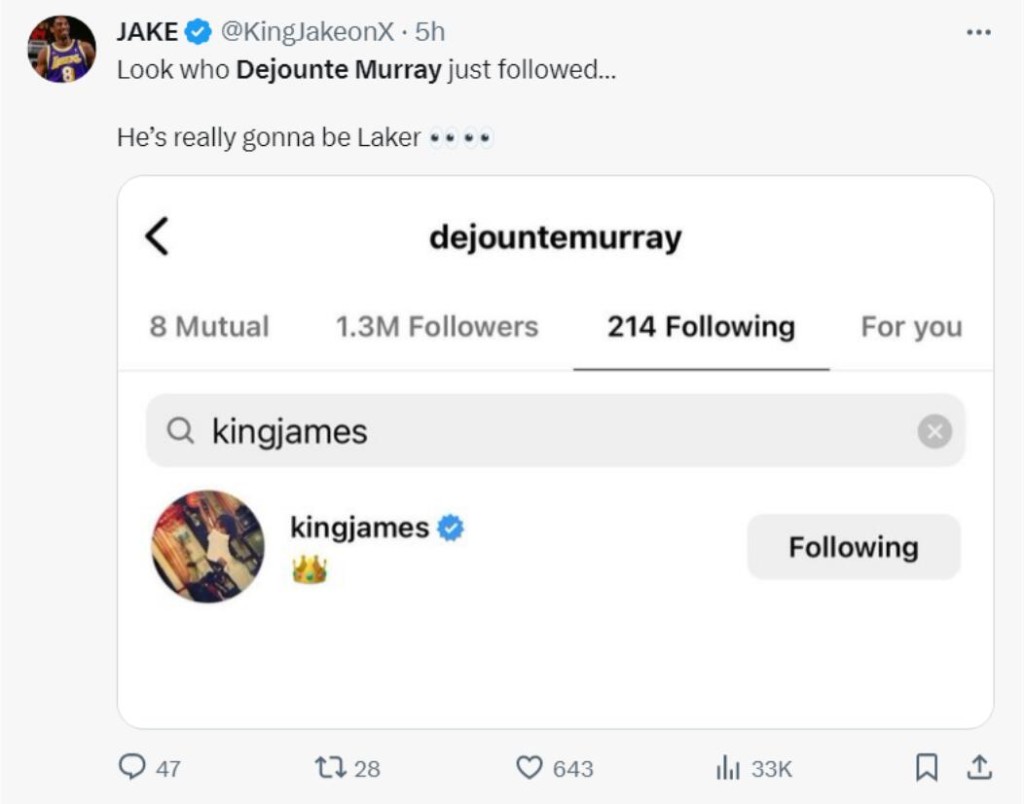Open JAKE's profile avatar
1024x804 pixels.
pos(61,49)
